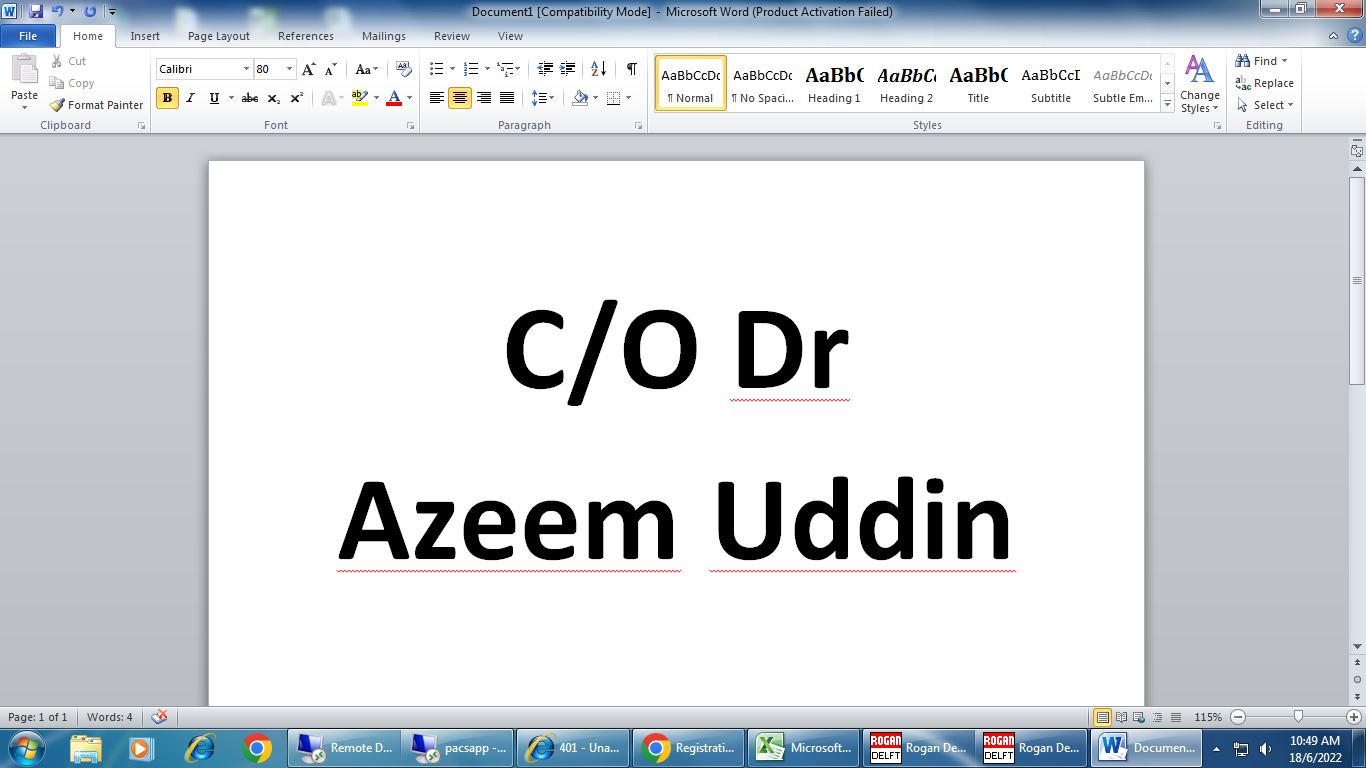
Task: Open Google Chrome from the taskbar
Action: (257, 748)
